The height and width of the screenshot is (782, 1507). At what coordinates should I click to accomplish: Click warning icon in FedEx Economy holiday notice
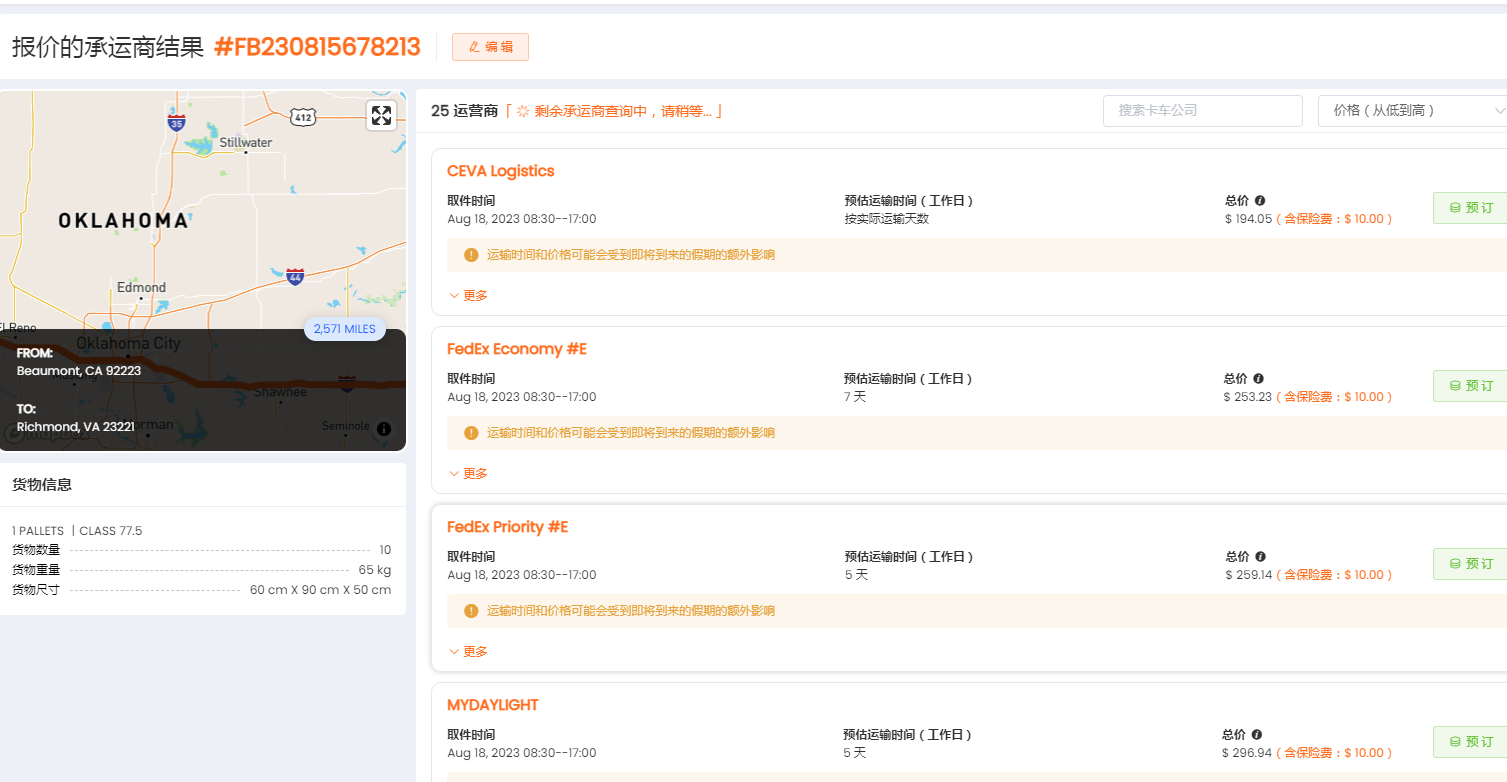point(471,433)
